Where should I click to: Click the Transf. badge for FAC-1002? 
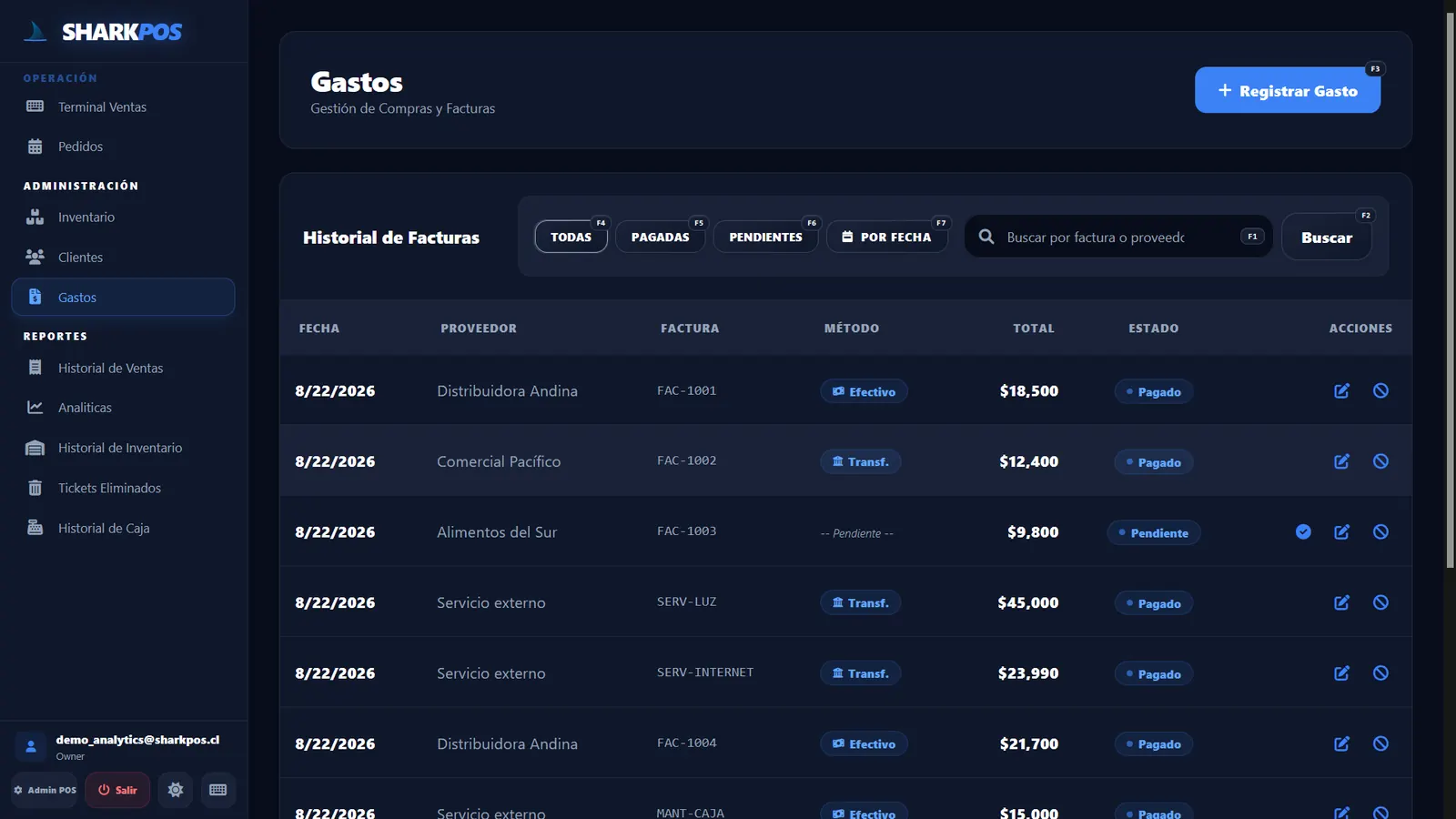pyautogui.click(x=860, y=461)
